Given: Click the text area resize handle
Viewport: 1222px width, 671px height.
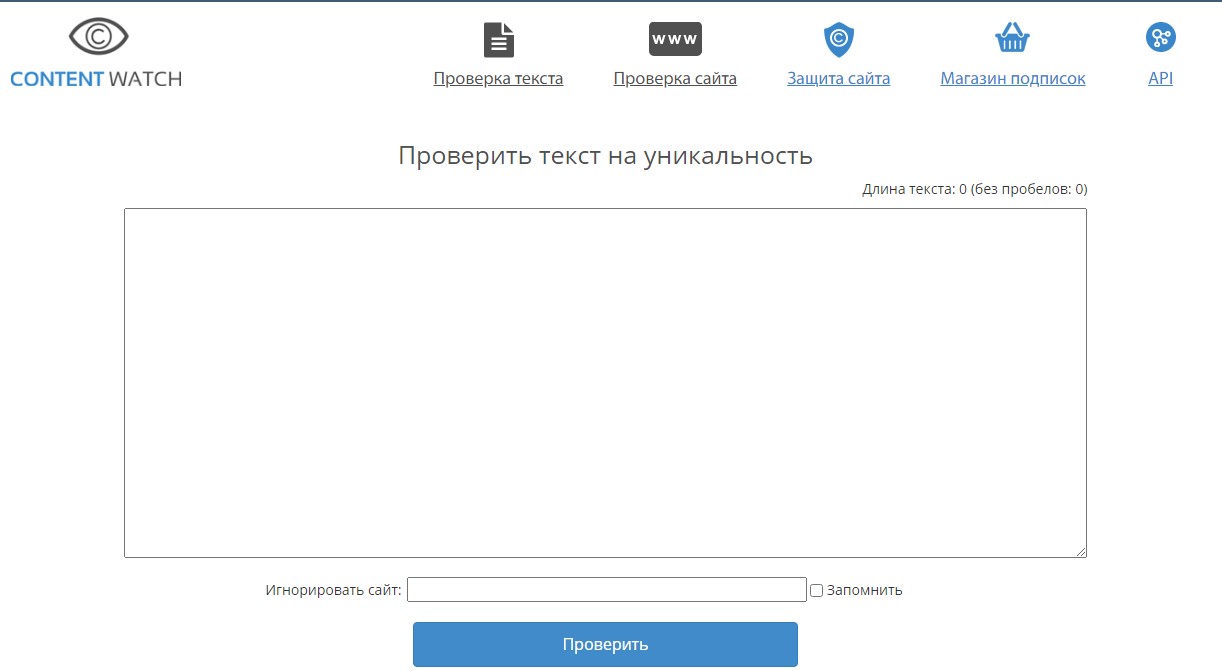Looking at the screenshot, I should [1080, 551].
